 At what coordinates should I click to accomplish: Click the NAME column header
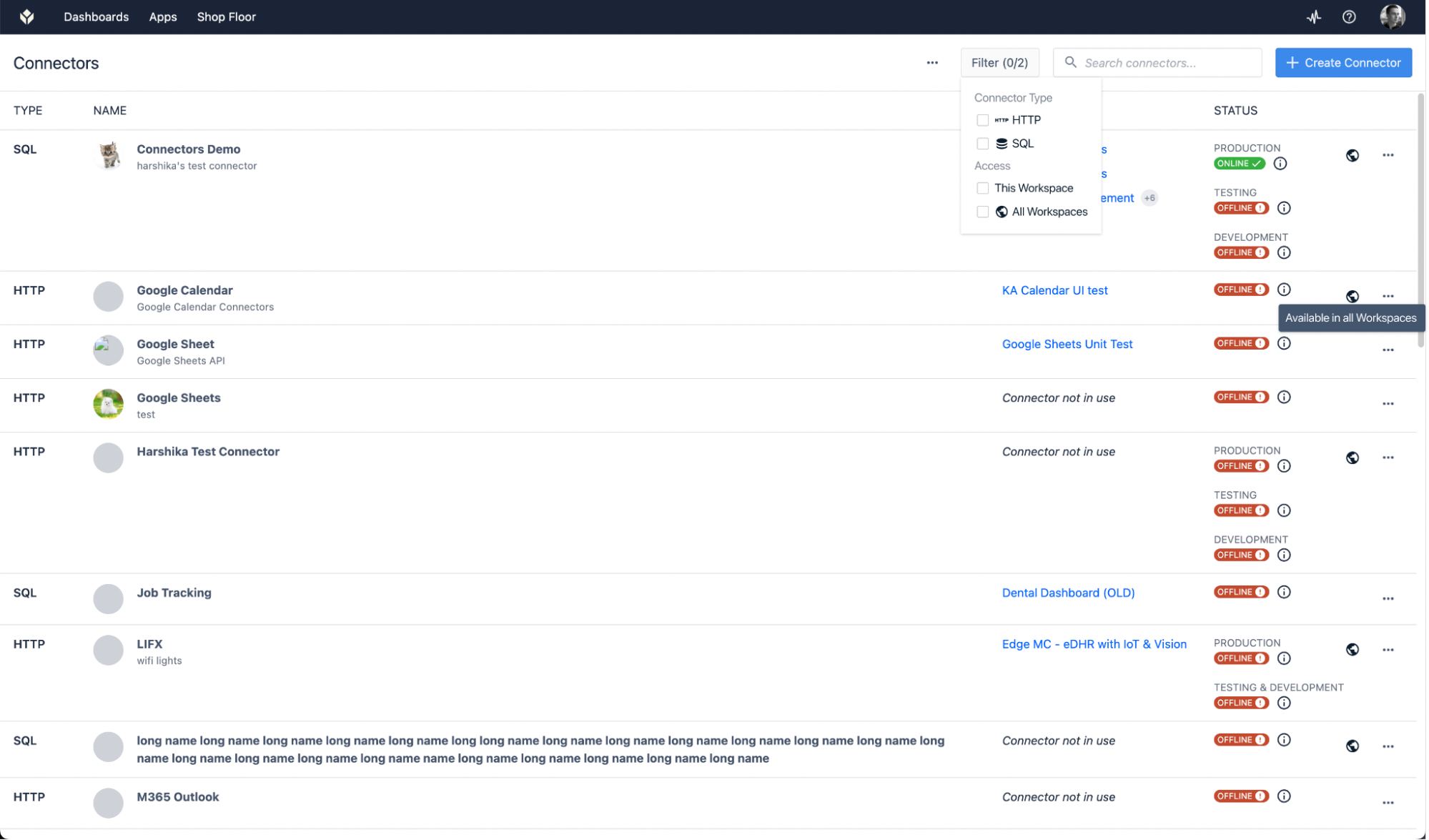pos(110,111)
